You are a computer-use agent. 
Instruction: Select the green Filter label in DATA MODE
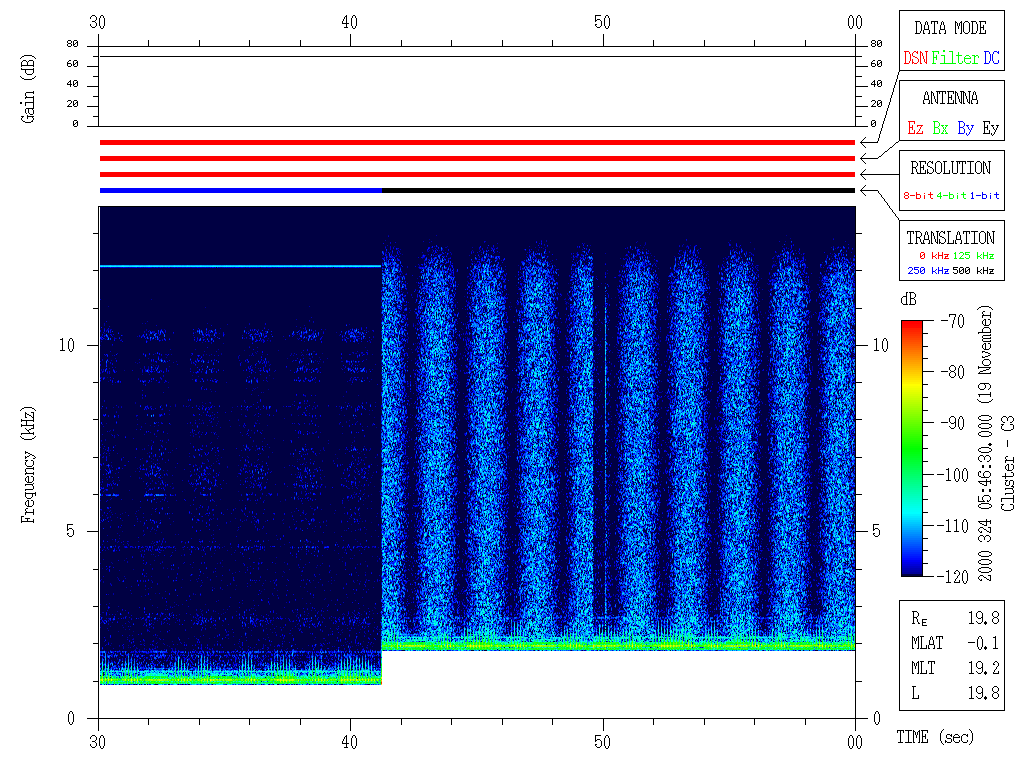(x=955, y=59)
